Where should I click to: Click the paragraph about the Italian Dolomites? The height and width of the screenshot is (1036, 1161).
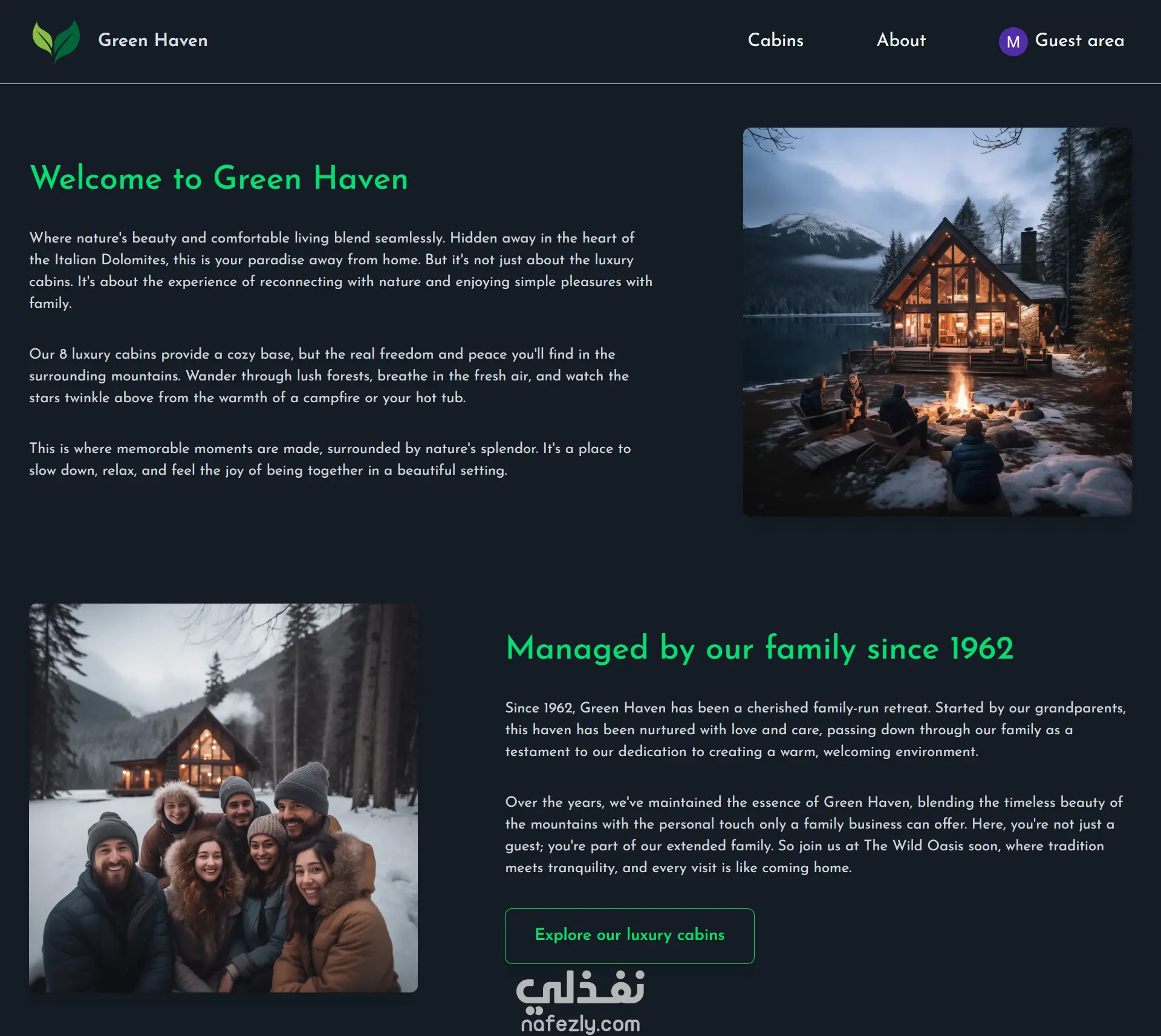pyautogui.click(x=341, y=270)
